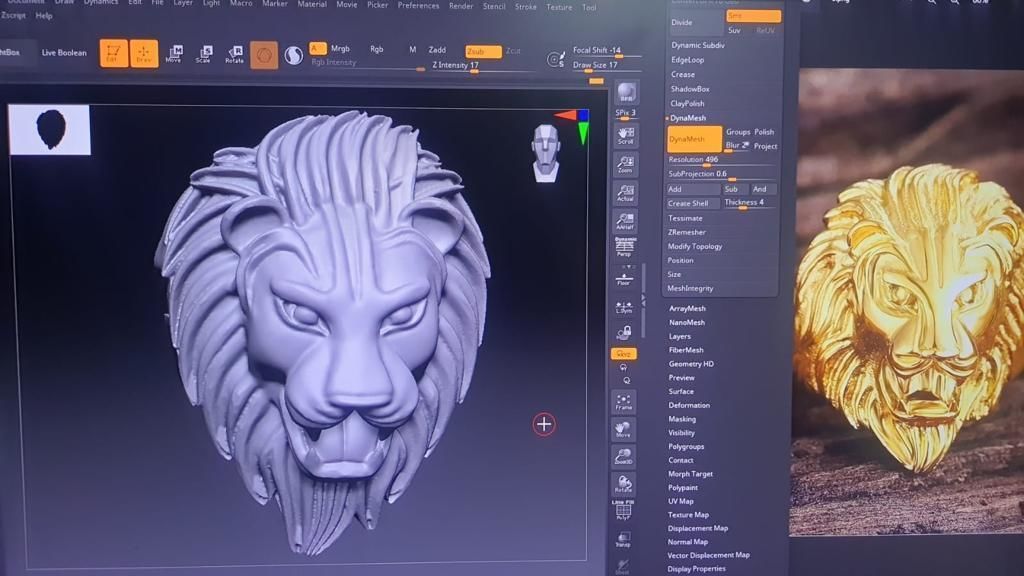This screenshot has width=1024, height=576.
Task: Click the right shelf Move view icon
Action: 623,429
